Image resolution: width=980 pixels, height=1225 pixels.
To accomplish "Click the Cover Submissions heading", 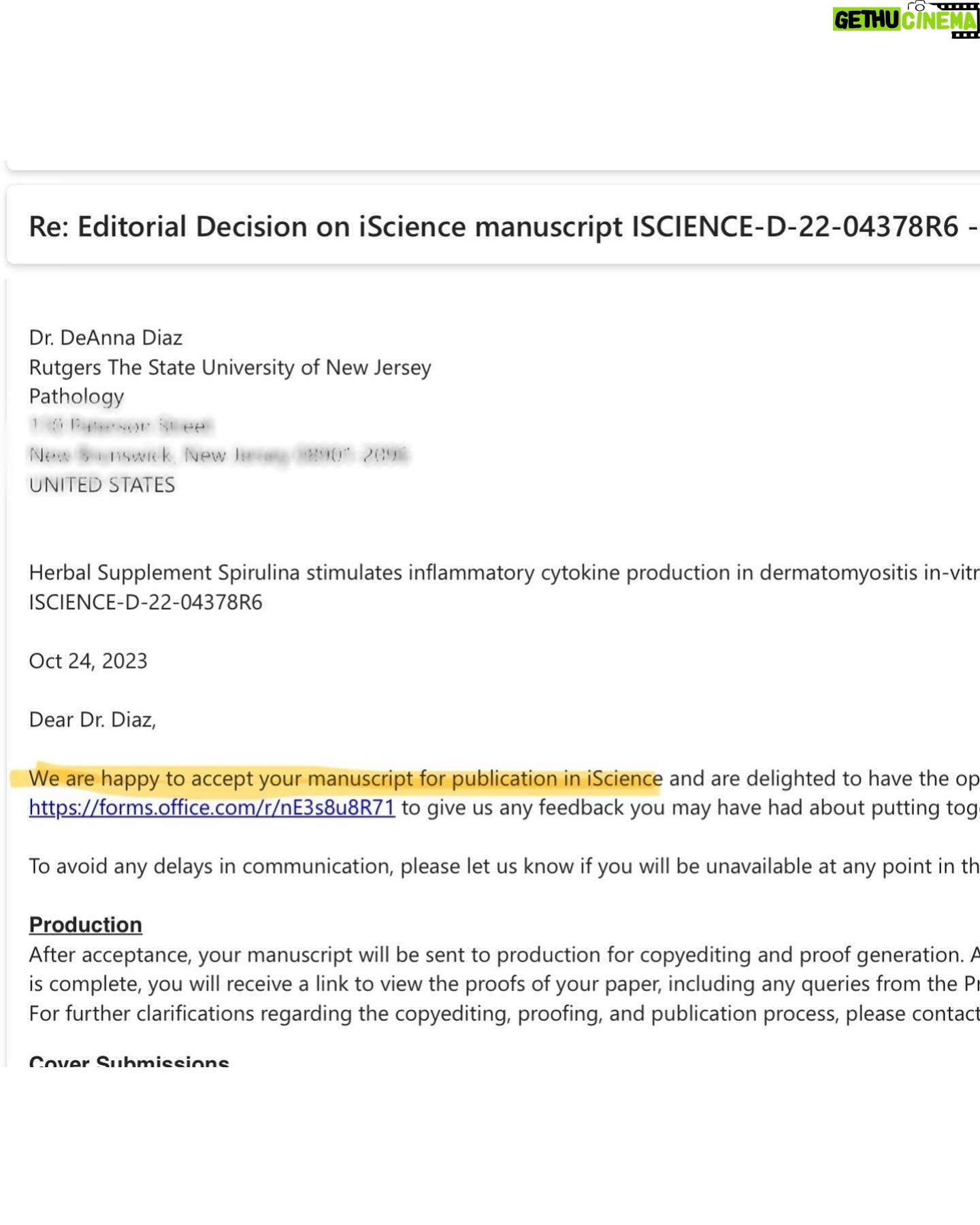I will pyautogui.click(x=129, y=1061).
